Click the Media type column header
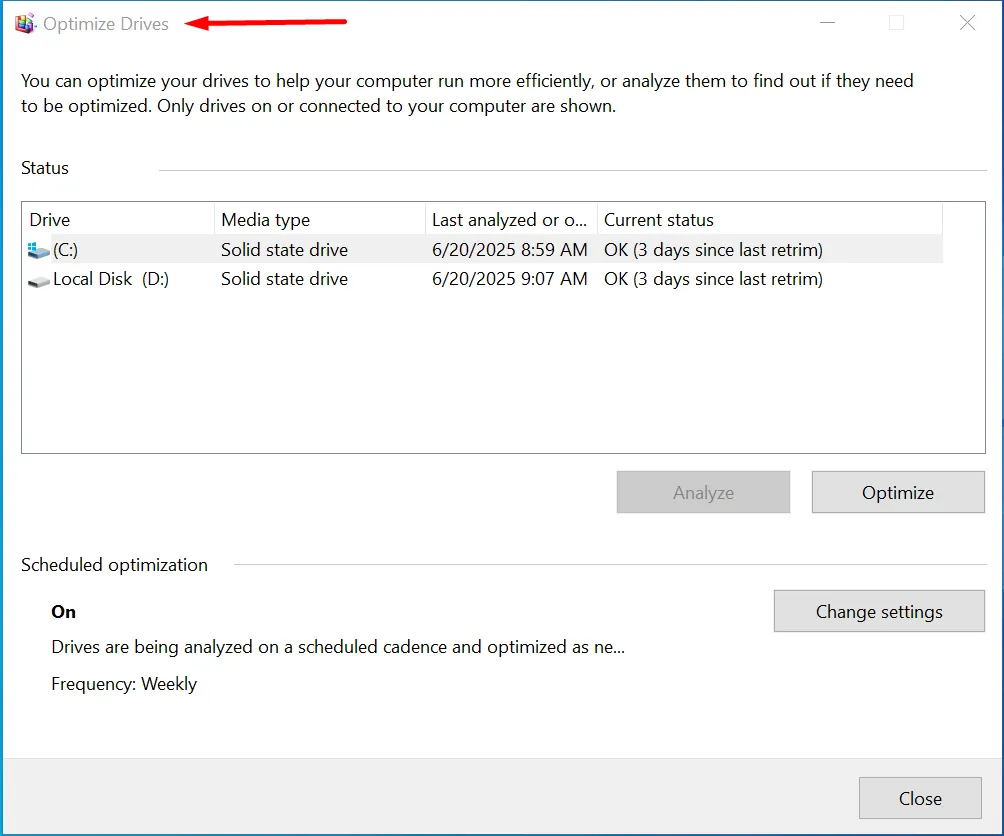Image resolution: width=1004 pixels, height=836 pixels. pyautogui.click(x=319, y=220)
